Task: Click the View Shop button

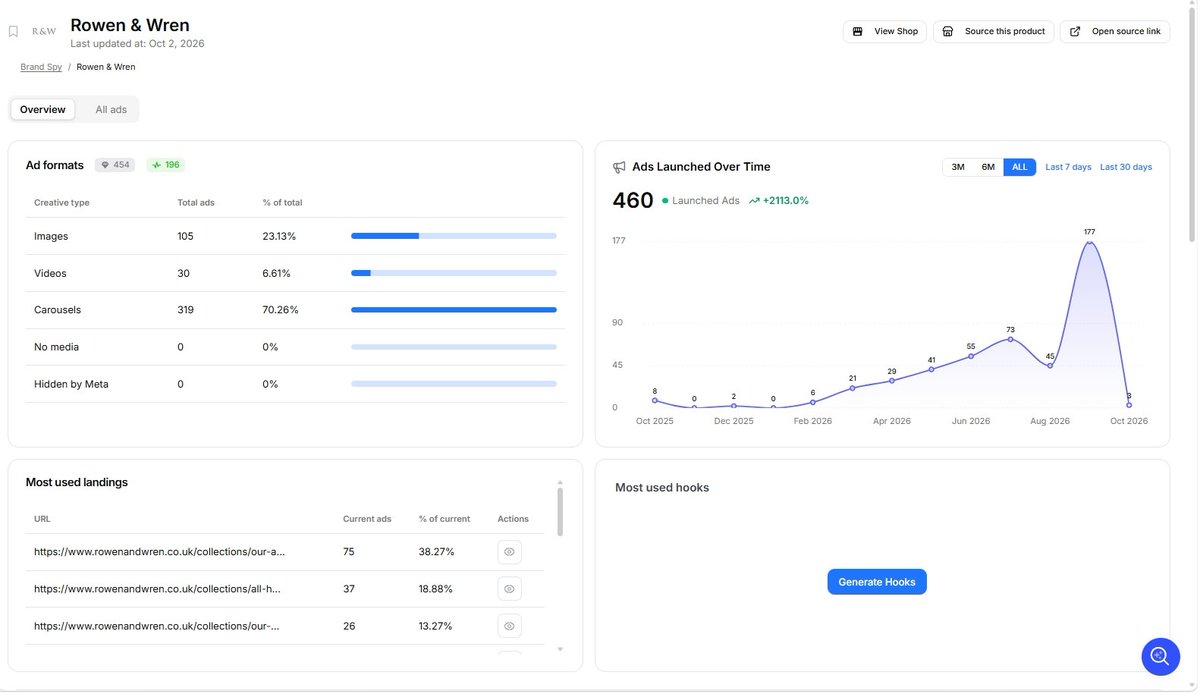Action: click(x=885, y=32)
